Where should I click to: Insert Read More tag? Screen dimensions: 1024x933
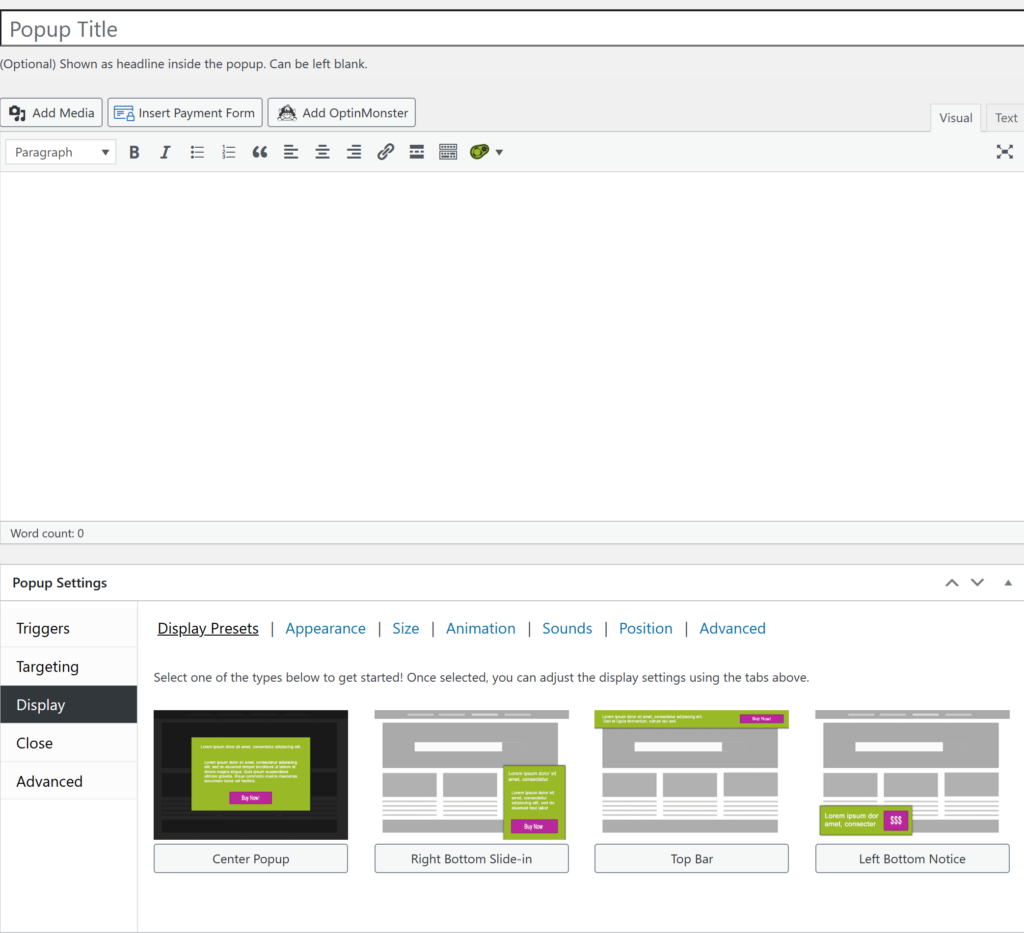(416, 152)
